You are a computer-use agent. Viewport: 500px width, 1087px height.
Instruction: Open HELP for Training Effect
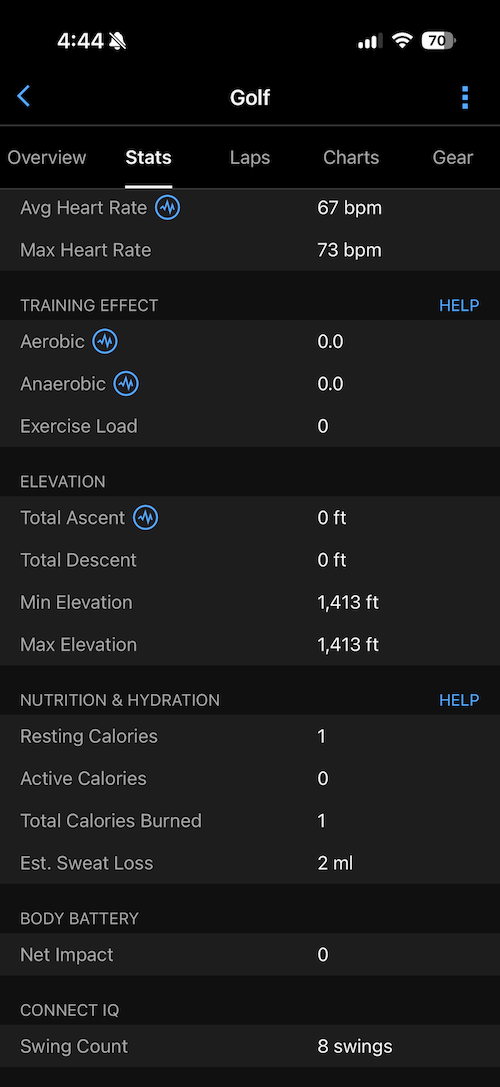tap(459, 305)
